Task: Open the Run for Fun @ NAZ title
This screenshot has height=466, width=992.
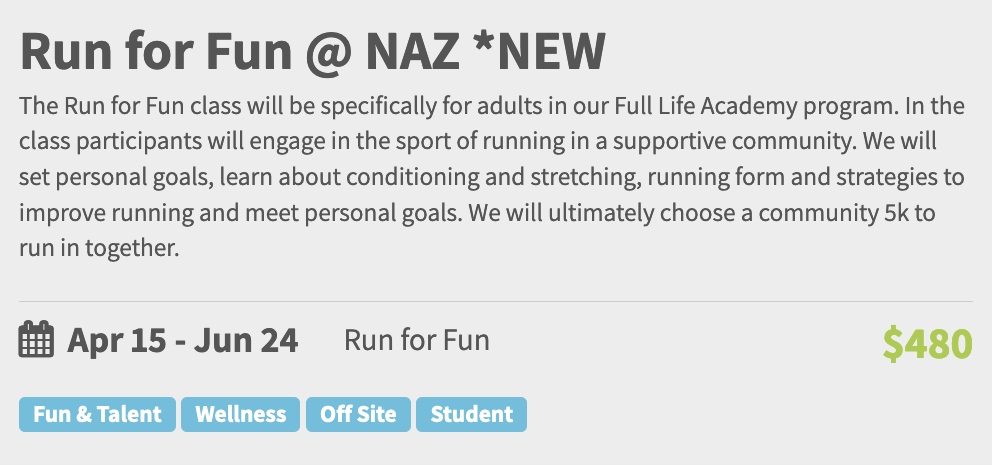Action: [x=312, y=50]
